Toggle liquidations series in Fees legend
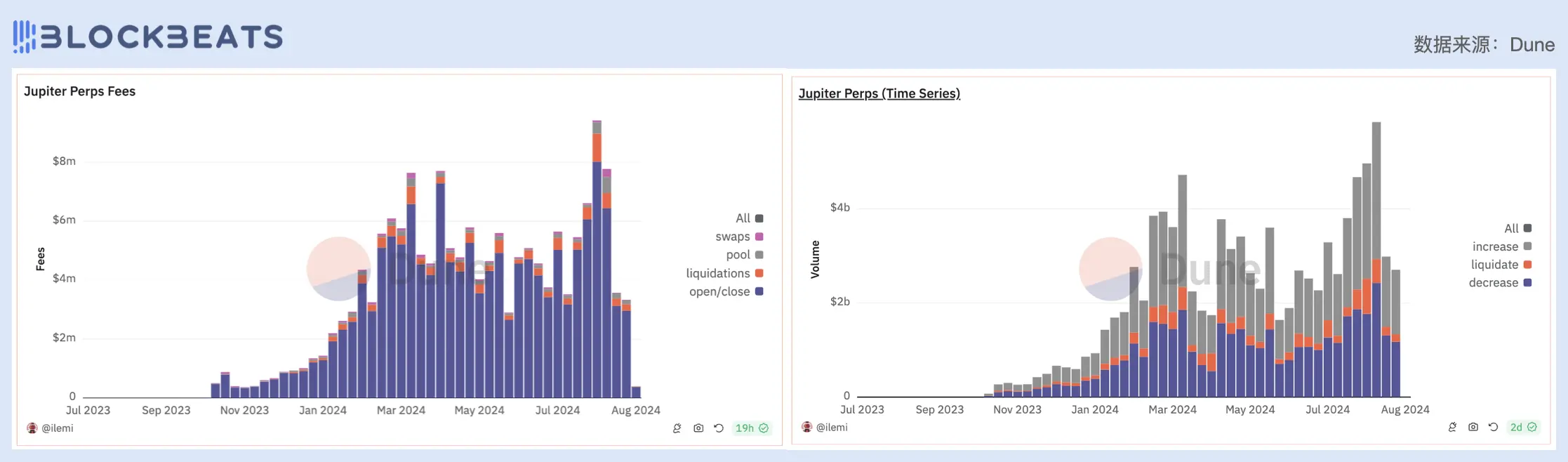Screen dimensions: 1568x462 [x=724, y=273]
